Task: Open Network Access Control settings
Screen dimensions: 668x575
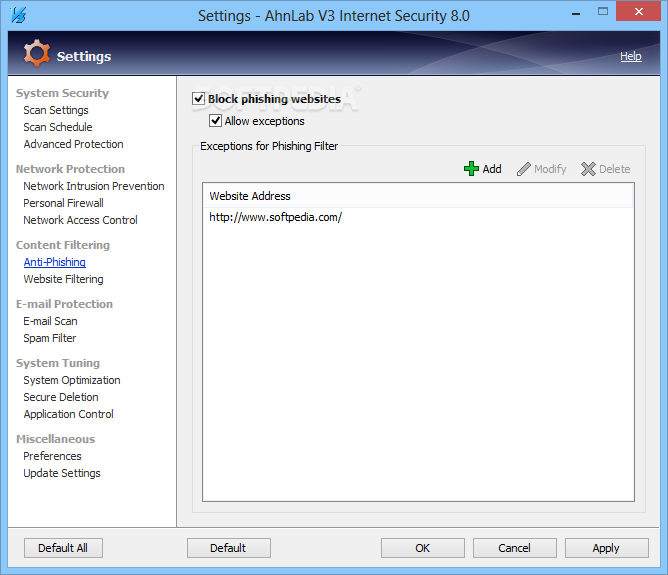Action: 81,220
